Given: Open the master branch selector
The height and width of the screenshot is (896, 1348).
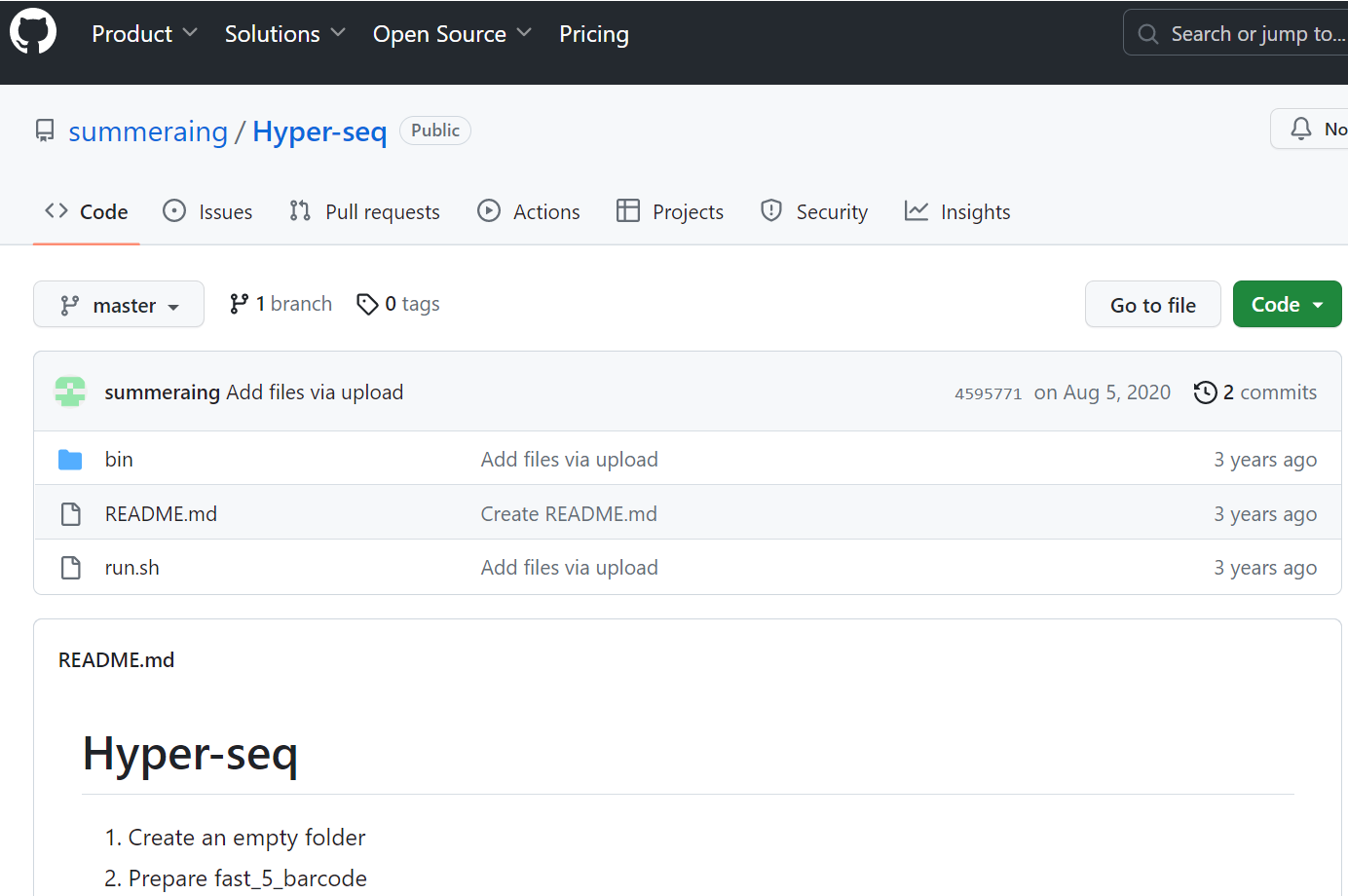Looking at the screenshot, I should pyautogui.click(x=119, y=305).
